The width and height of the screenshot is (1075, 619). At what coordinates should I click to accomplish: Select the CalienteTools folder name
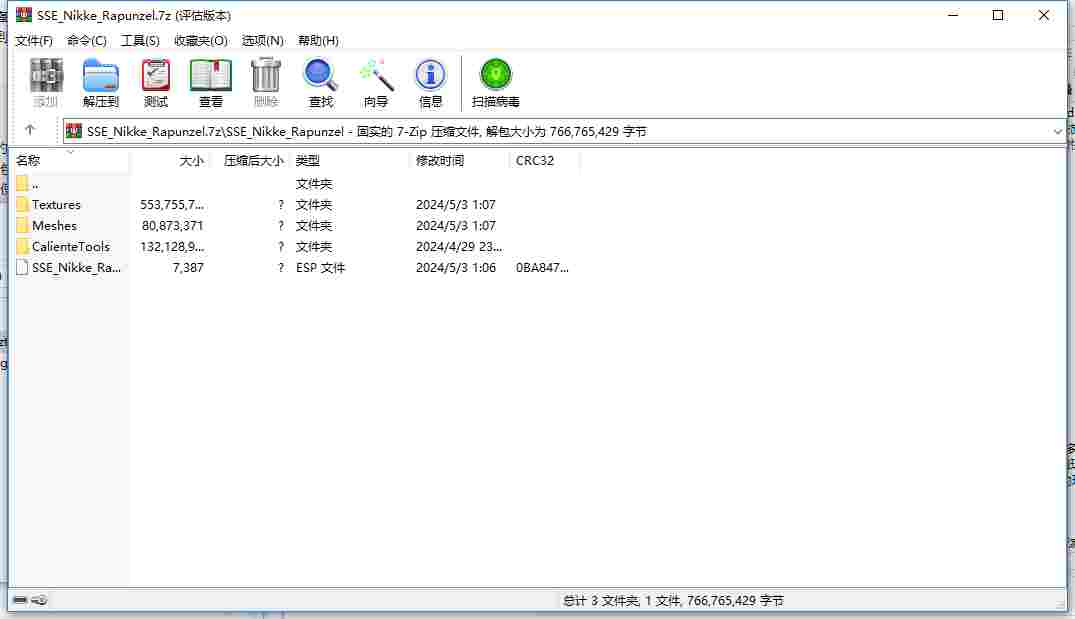click(x=71, y=246)
